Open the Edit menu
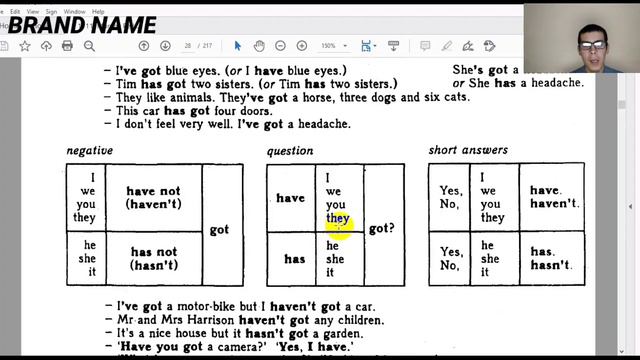The height and width of the screenshot is (360, 640). click(15, 11)
